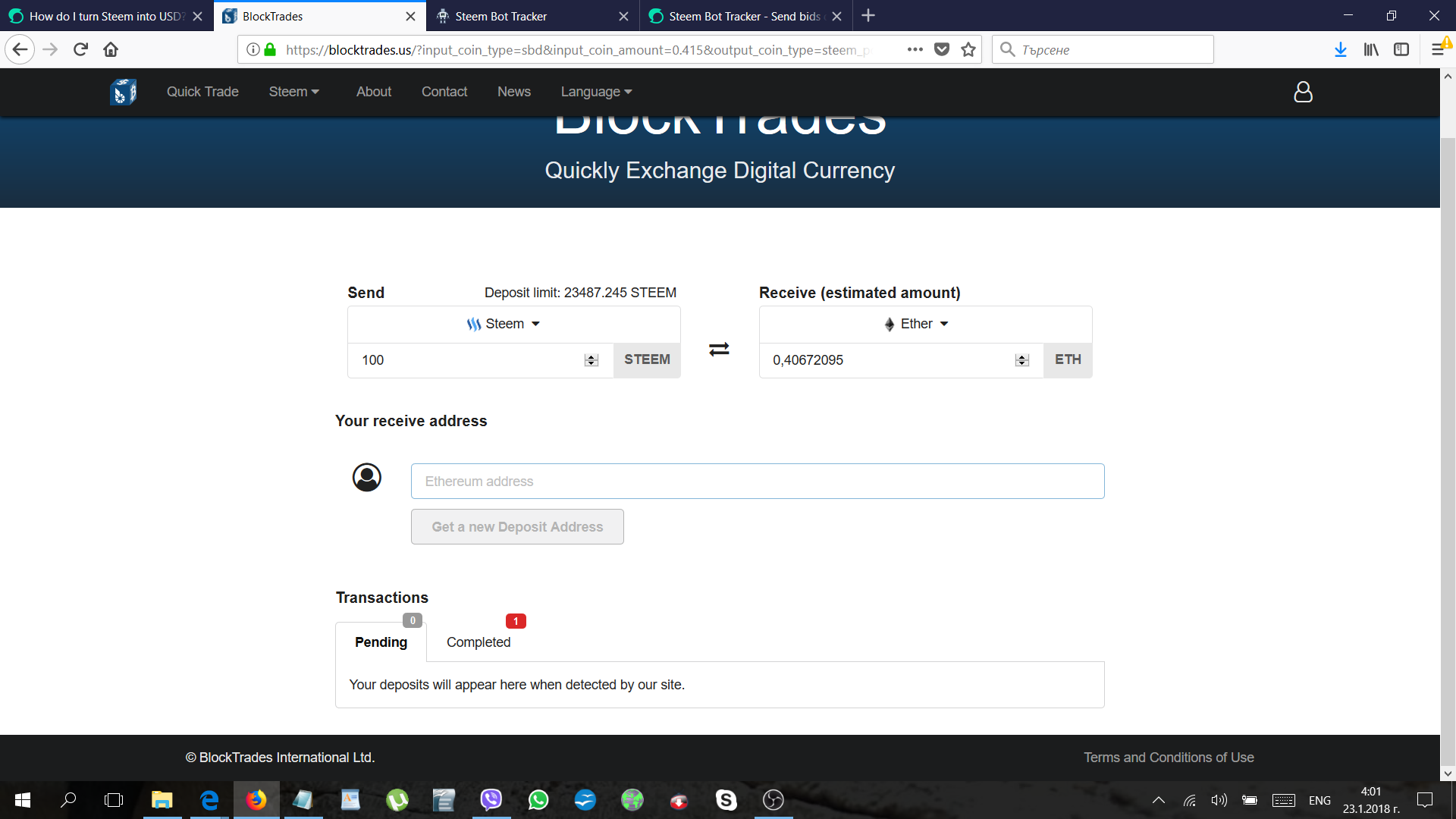Open Firefox downloads arrow icon

[1340, 50]
